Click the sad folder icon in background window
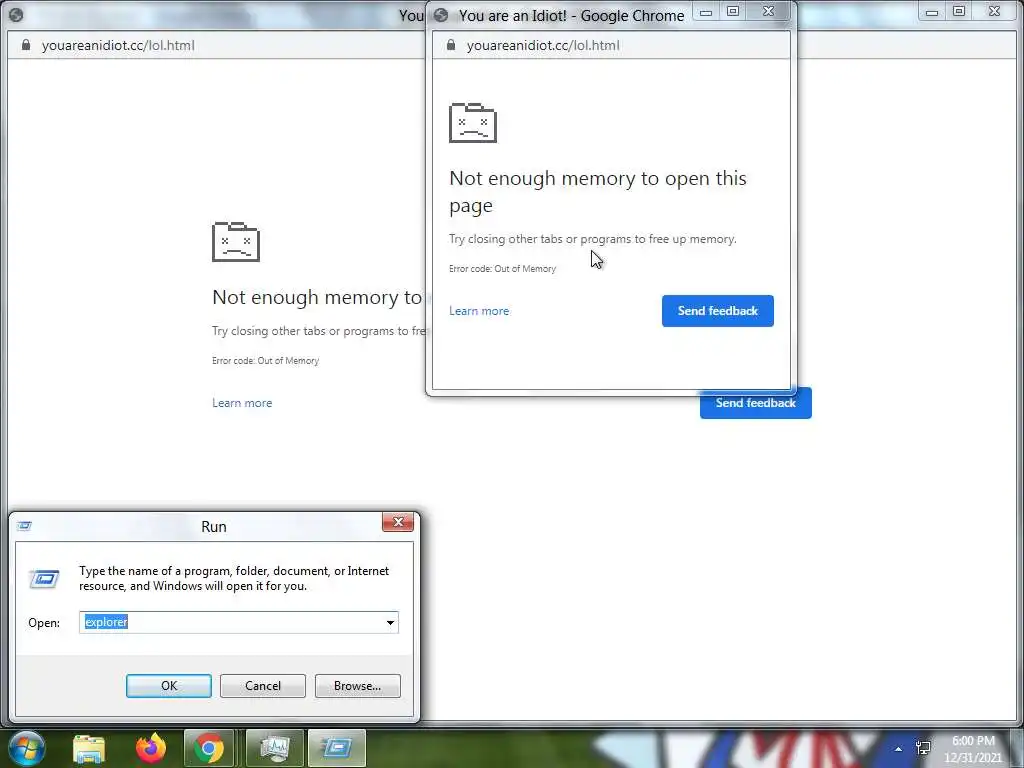The width and height of the screenshot is (1024, 768). click(x=236, y=242)
